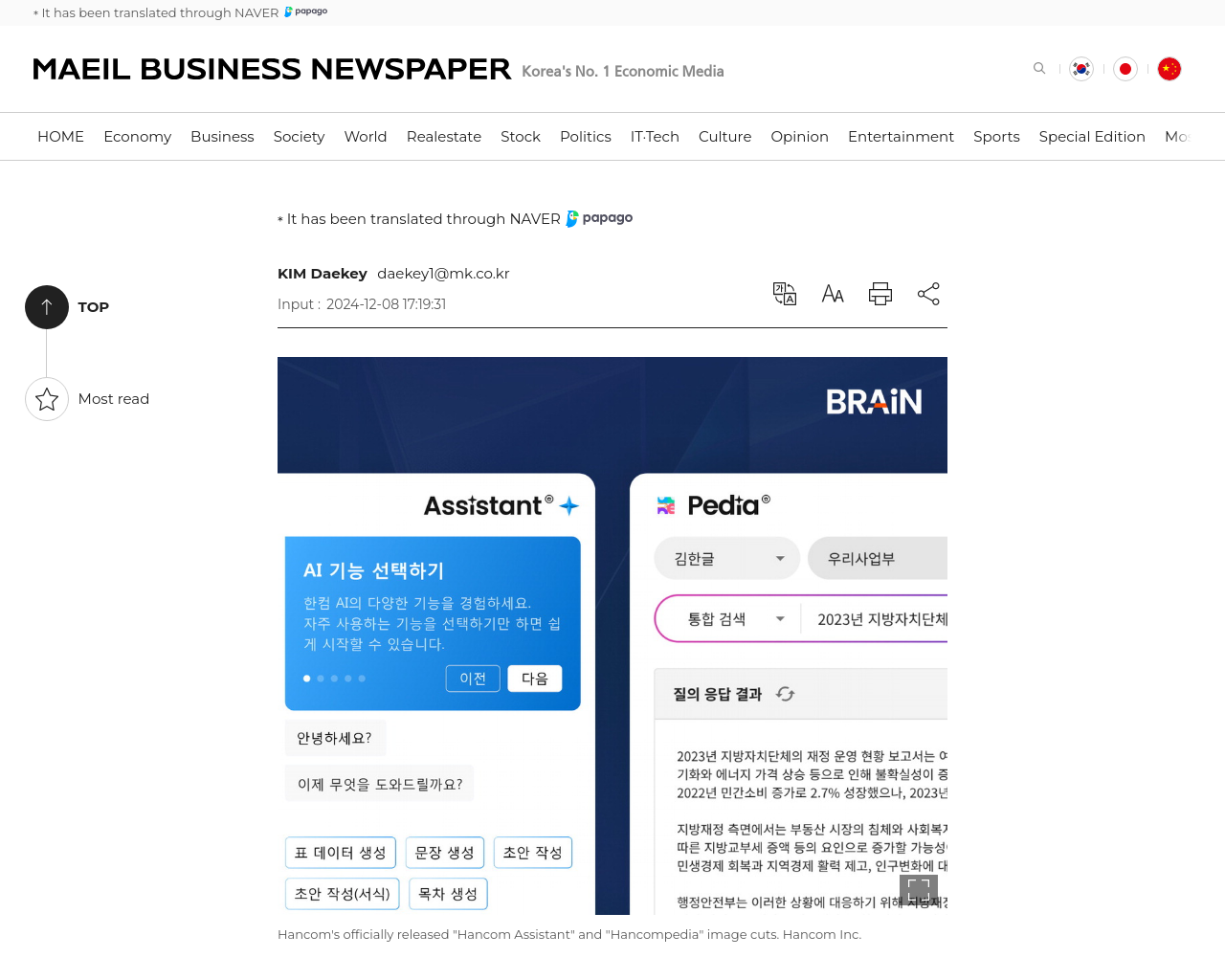Viewport: 1225px width, 980px height.
Task: Go to HOME menu
Action: (x=60, y=137)
